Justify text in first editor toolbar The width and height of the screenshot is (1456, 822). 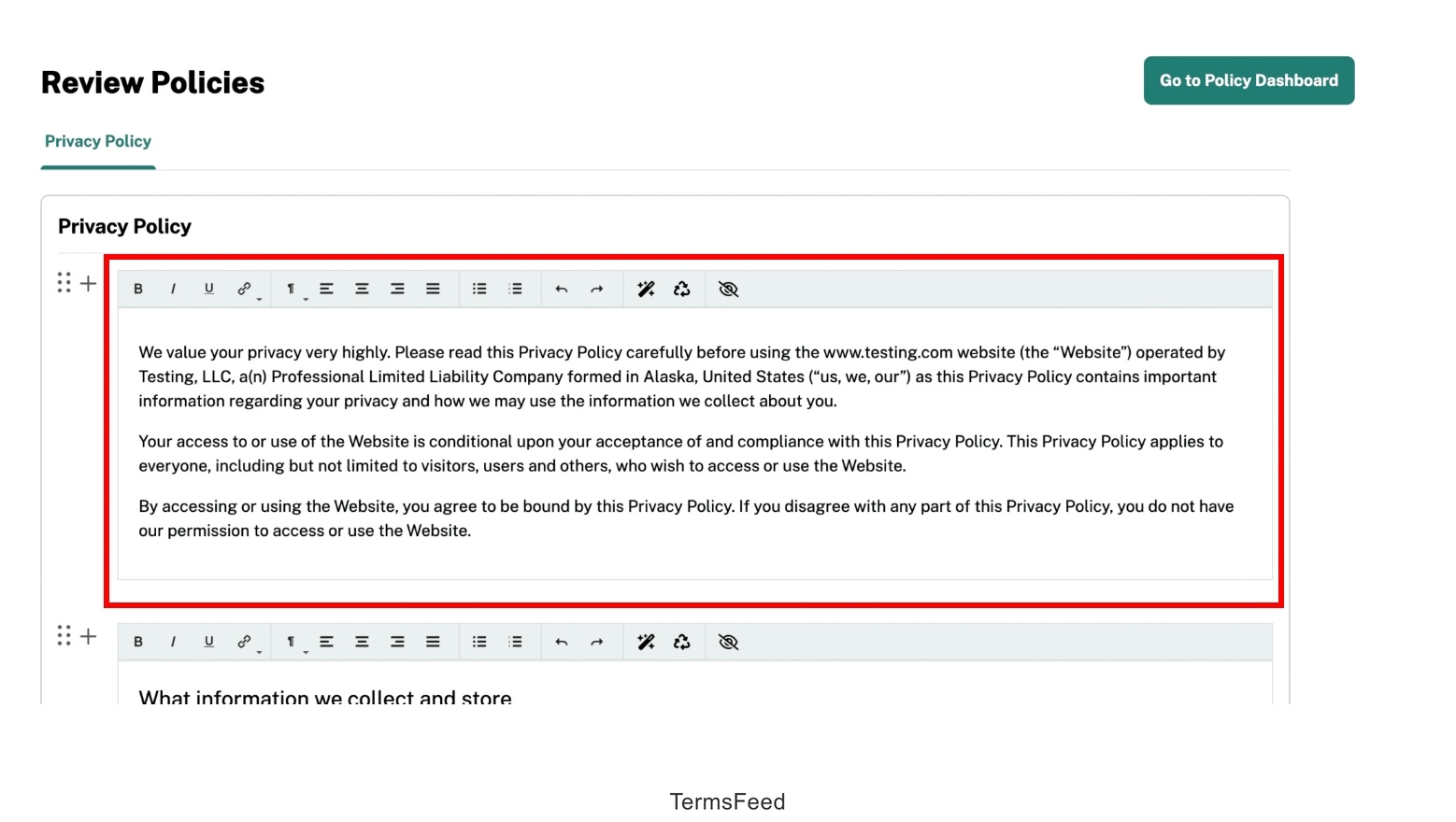[433, 289]
